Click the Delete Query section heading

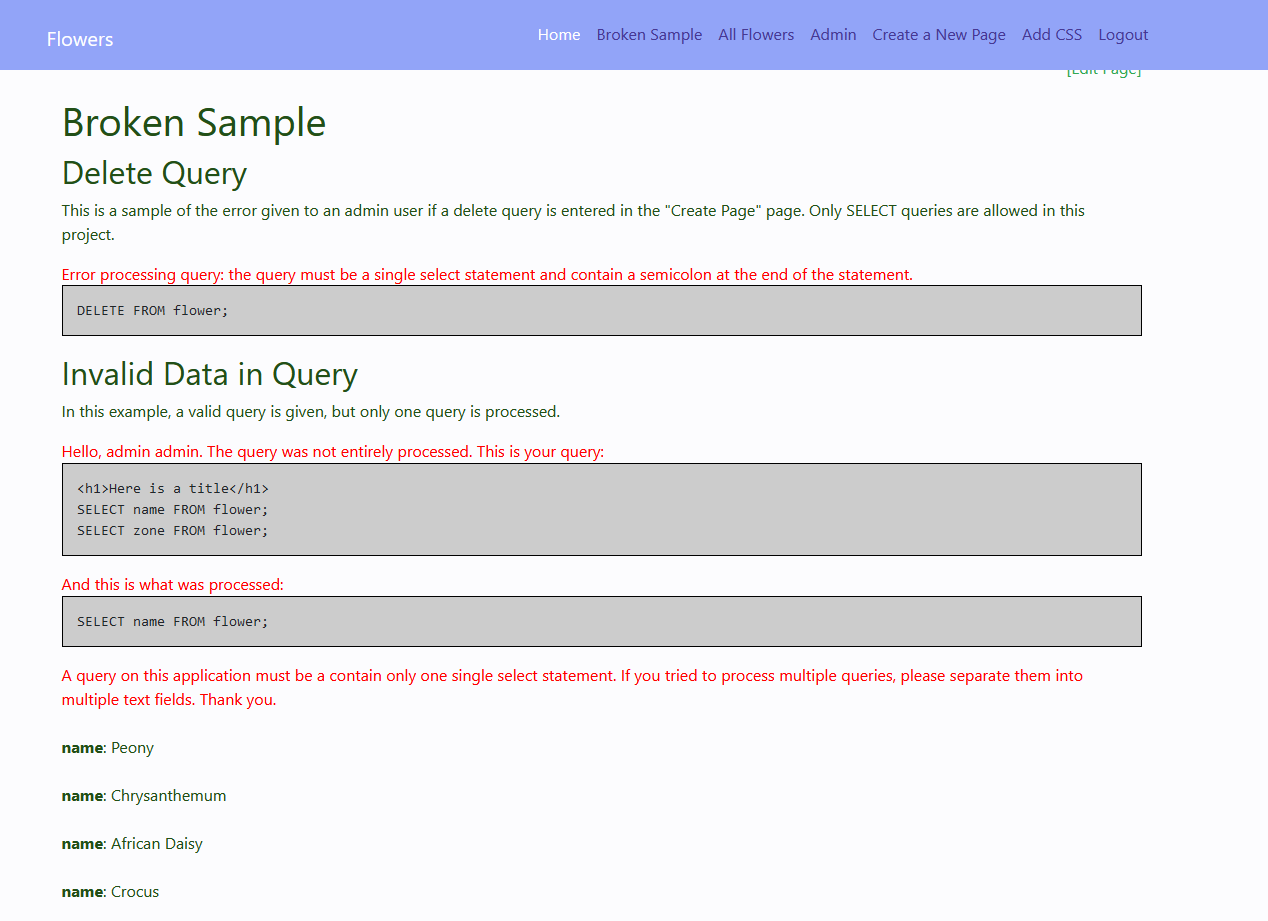point(154,173)
